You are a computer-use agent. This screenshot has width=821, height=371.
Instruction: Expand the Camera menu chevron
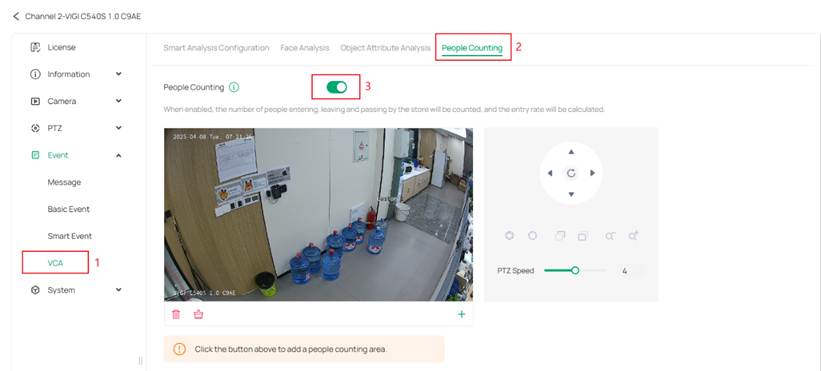point(119,101)
